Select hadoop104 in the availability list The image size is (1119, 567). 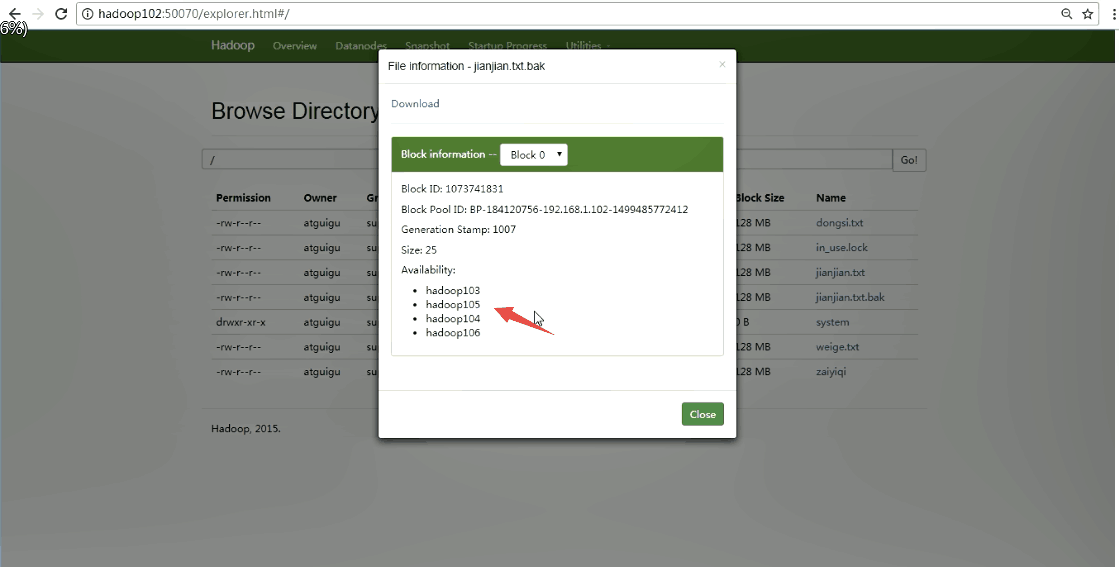pos(452,319)
